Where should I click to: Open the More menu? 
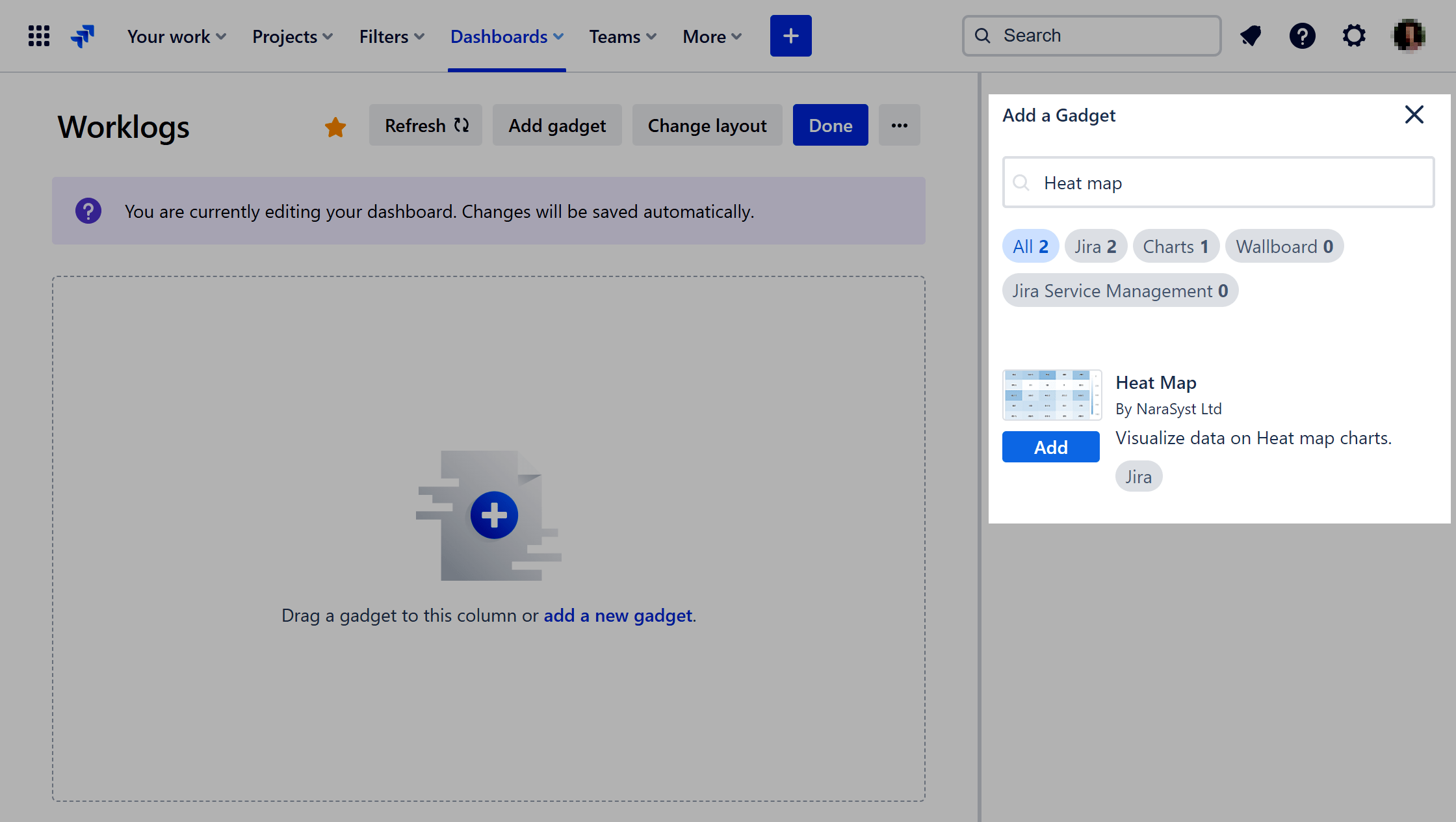point(711,36)
